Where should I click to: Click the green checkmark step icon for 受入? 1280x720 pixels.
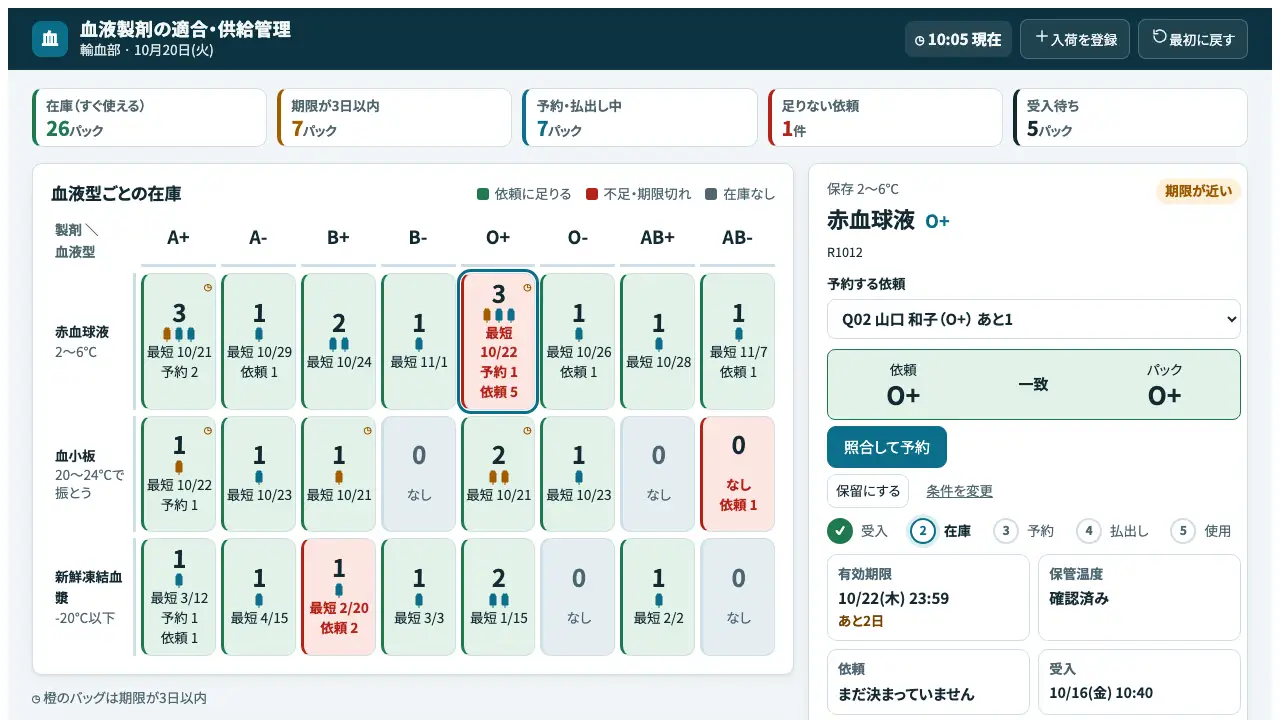840,531
